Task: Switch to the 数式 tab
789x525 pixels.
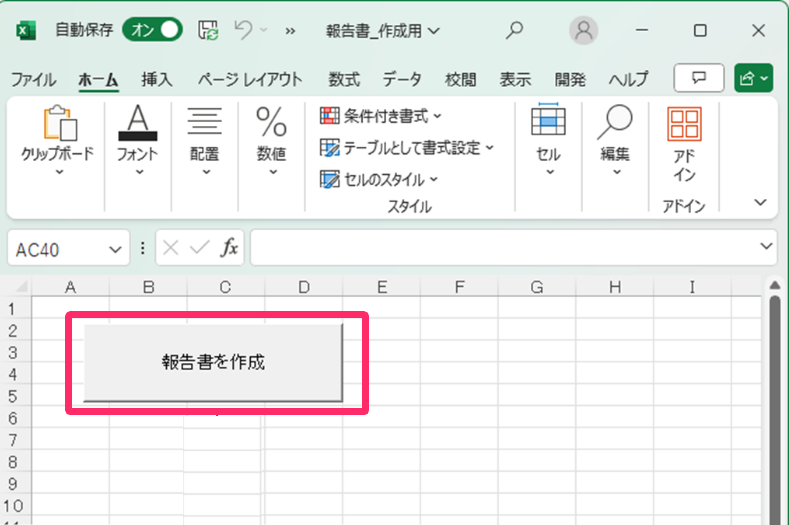Action: click(344, 80)
